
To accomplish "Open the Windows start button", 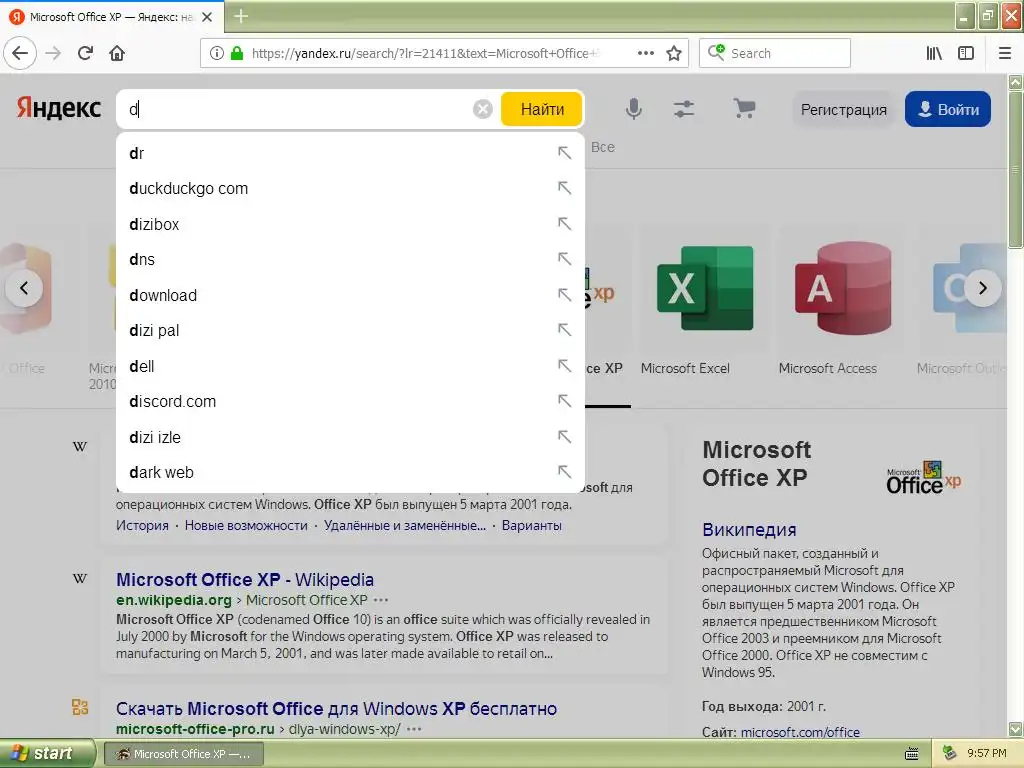I will click(x=46, y=753).
